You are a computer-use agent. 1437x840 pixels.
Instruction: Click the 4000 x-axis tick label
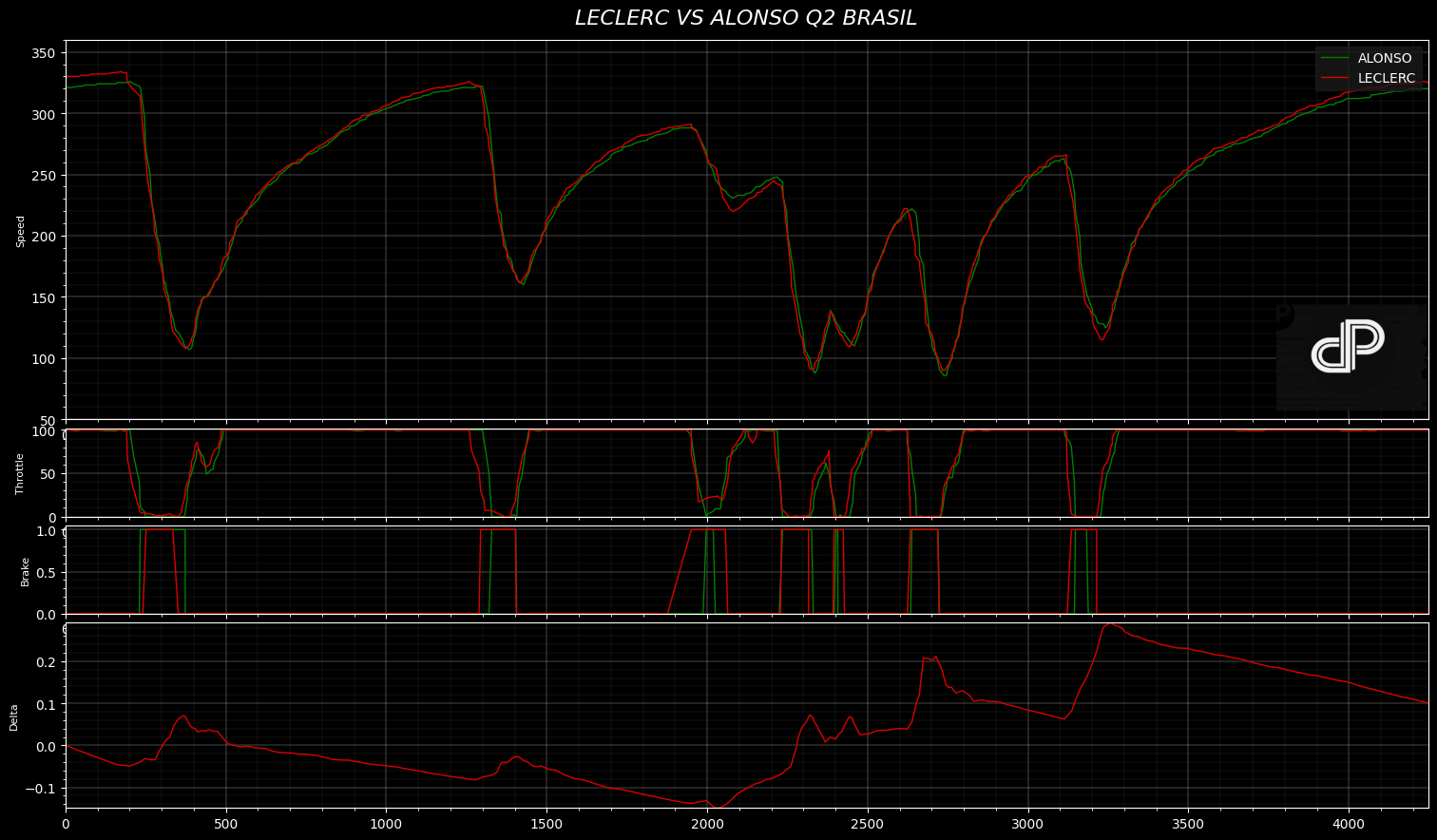pyautogui.click(x=1348, y=824)
